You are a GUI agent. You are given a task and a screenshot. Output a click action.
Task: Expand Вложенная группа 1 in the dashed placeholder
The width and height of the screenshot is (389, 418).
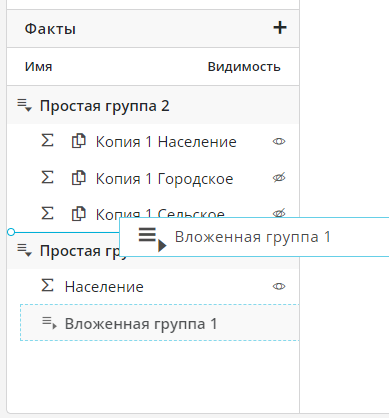point(49,323)
